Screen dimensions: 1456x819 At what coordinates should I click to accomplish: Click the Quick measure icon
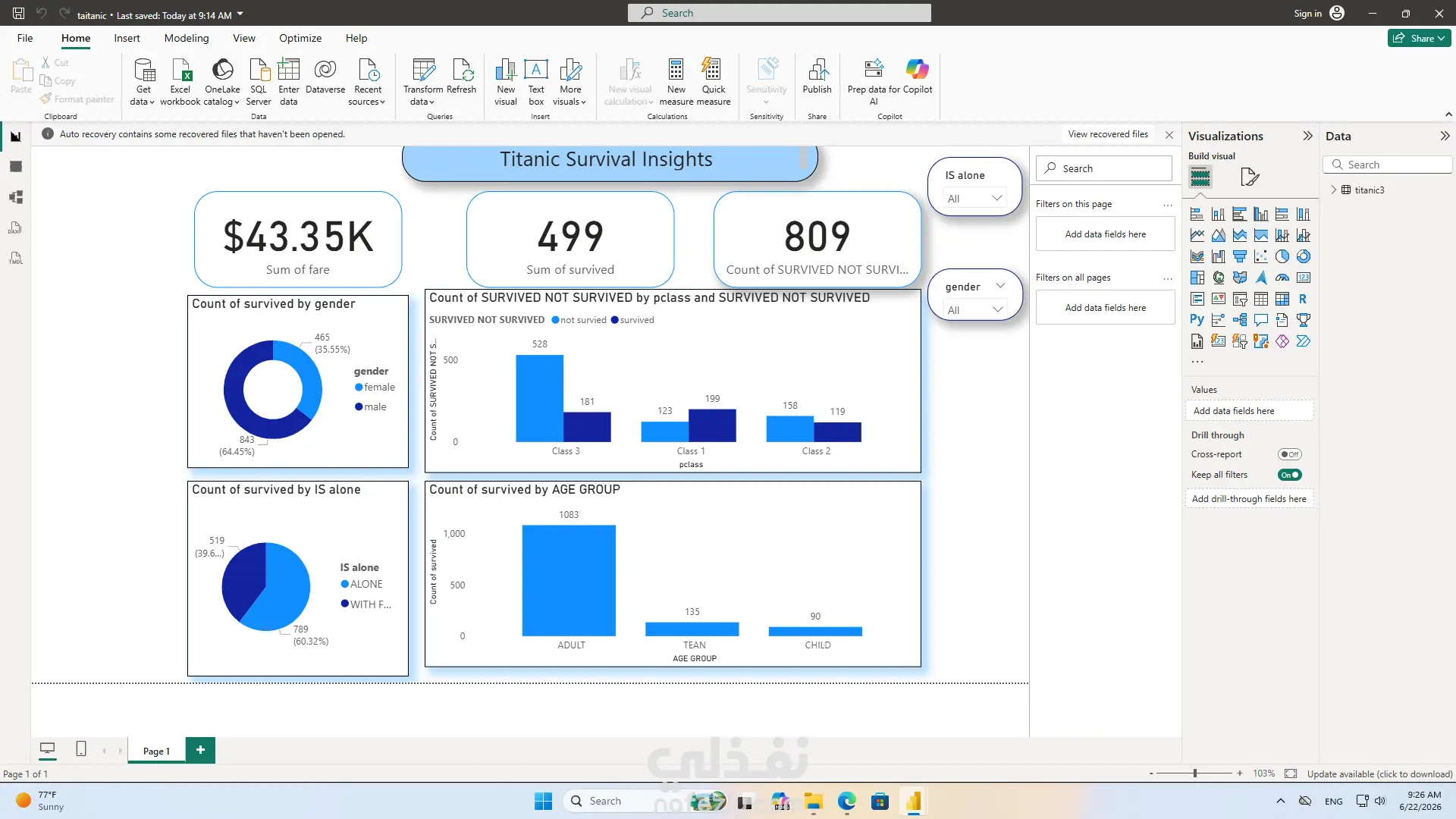[x=714, y=81]
